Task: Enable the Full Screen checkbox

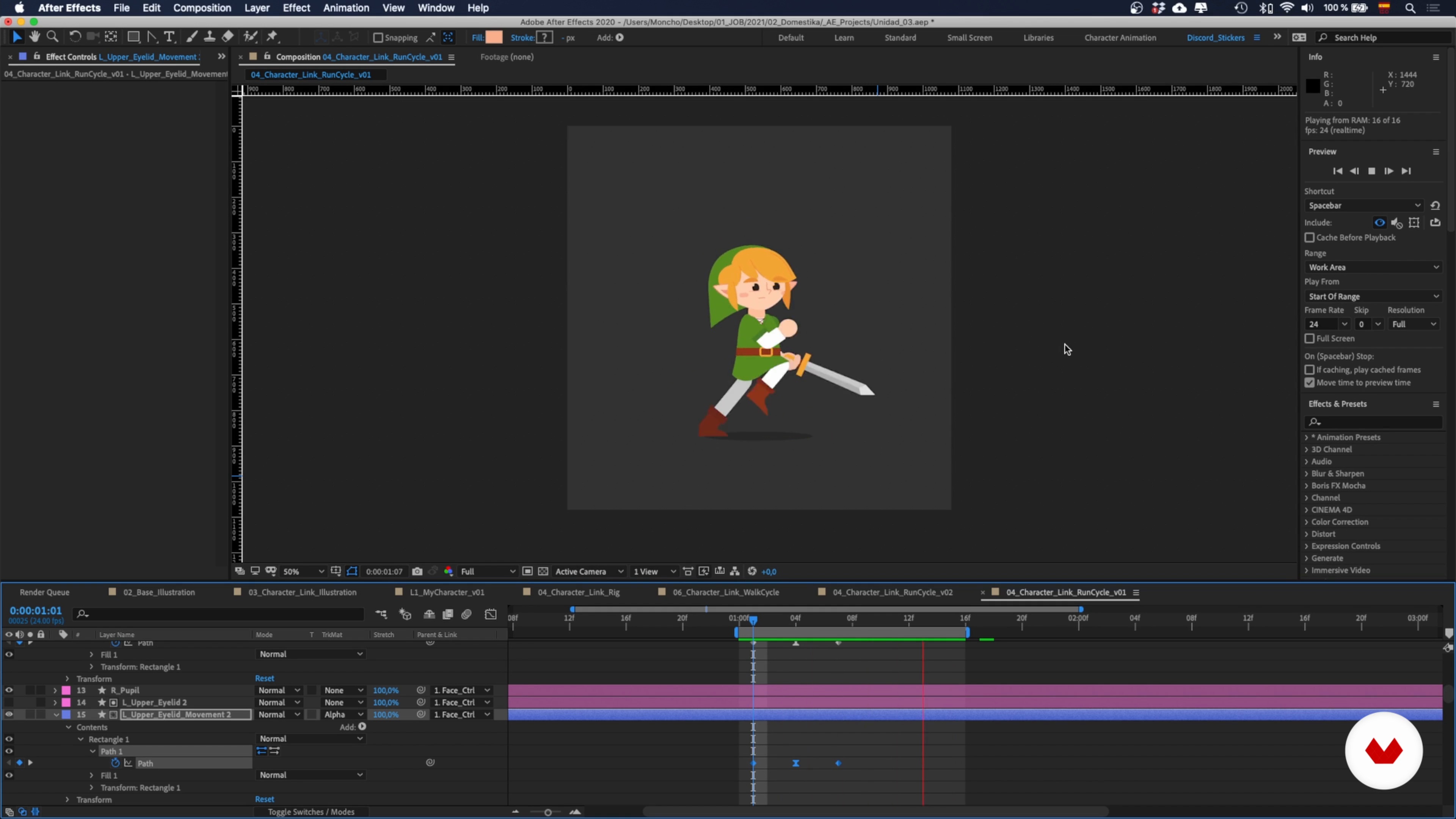Action: click(x=1310, y=339)
